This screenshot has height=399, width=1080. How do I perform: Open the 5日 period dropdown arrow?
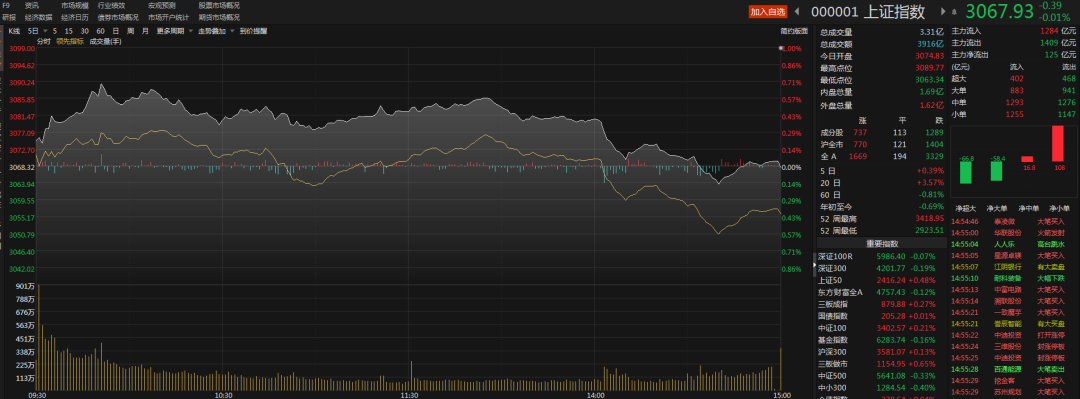point(45,31)
